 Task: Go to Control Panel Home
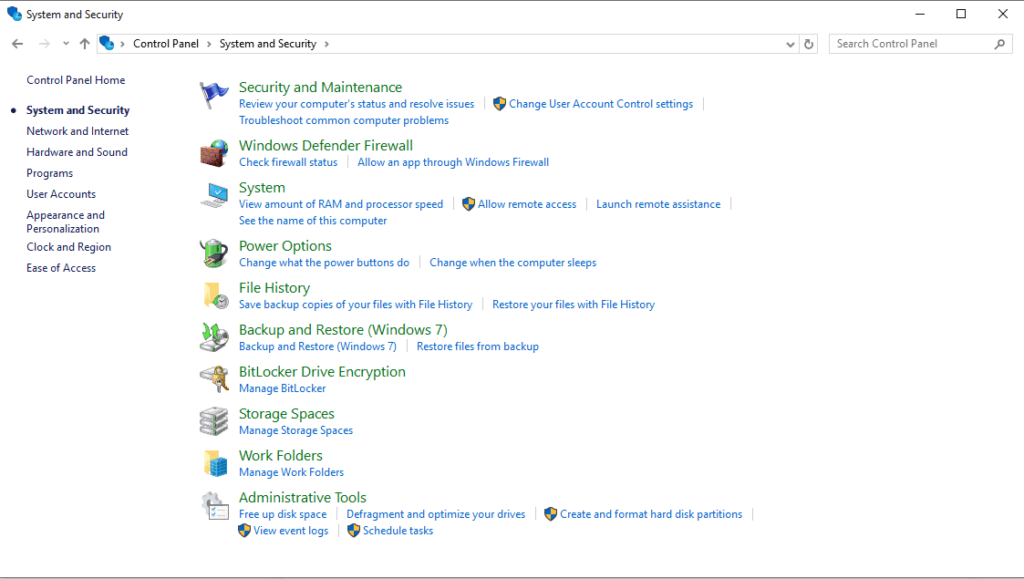pyautogui.click(x=76, y=80)
